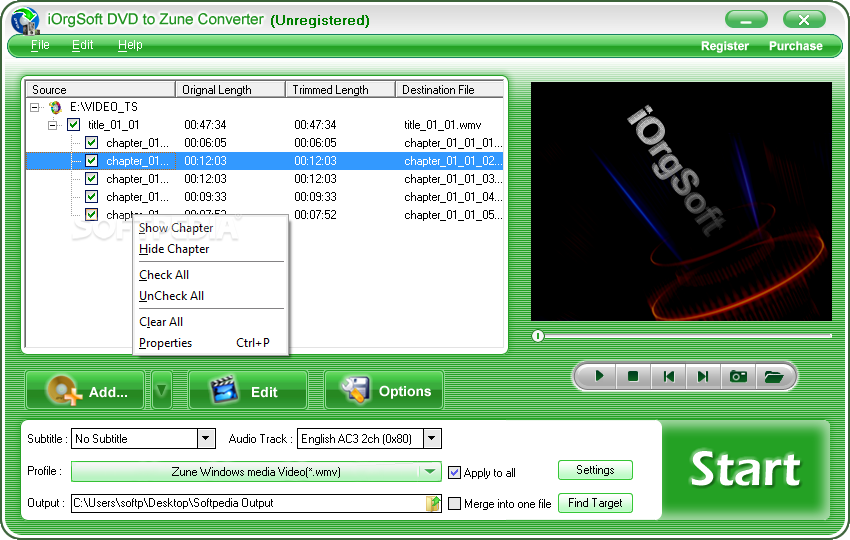Click the Trimmed Length column header
850x540 pixels.
(340, 89)
